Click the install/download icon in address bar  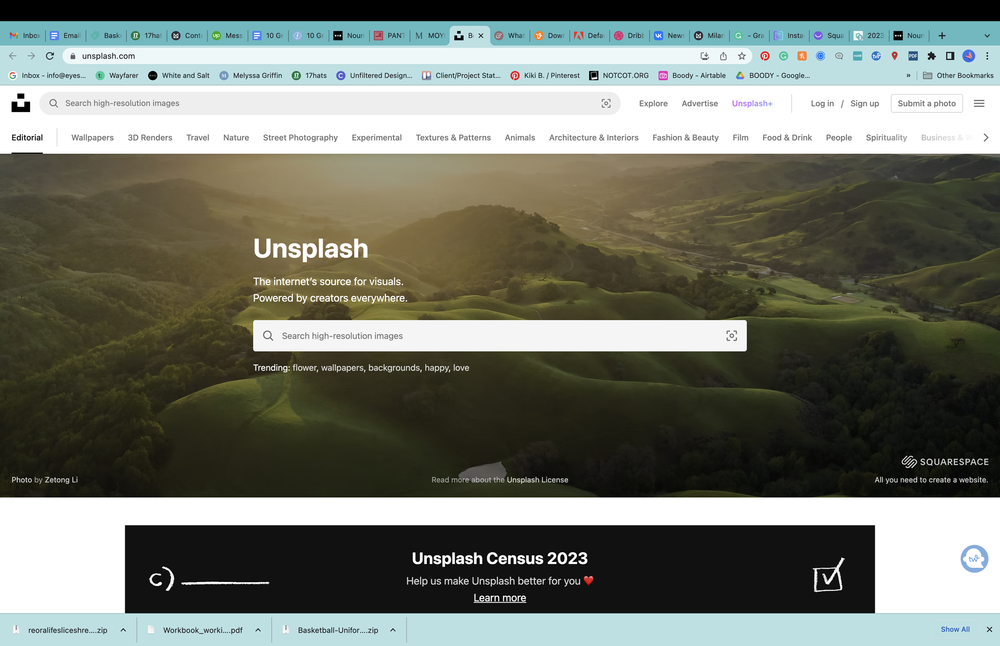[705, 56]
